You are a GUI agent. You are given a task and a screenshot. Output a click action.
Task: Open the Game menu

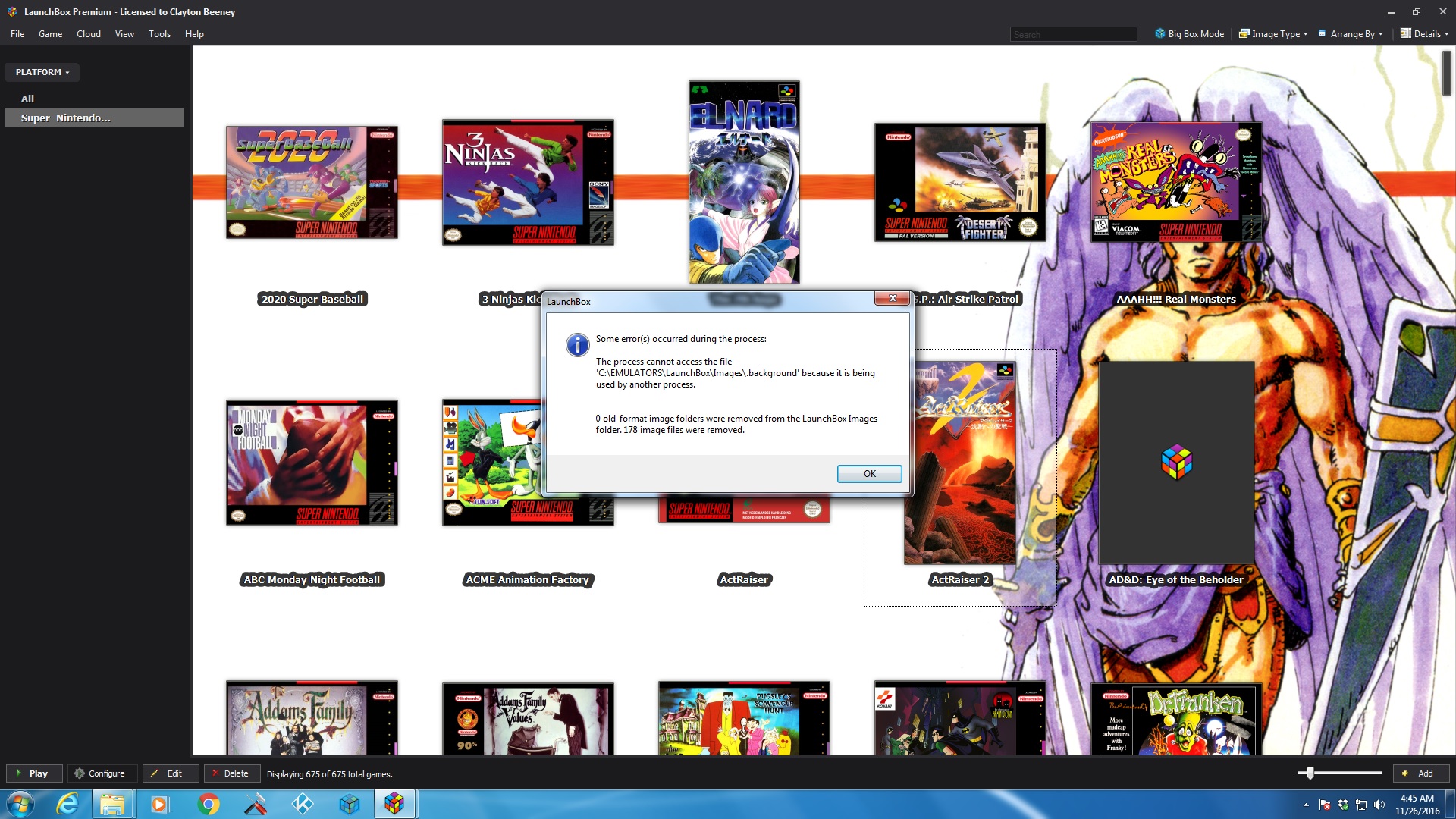coord(50,34)
